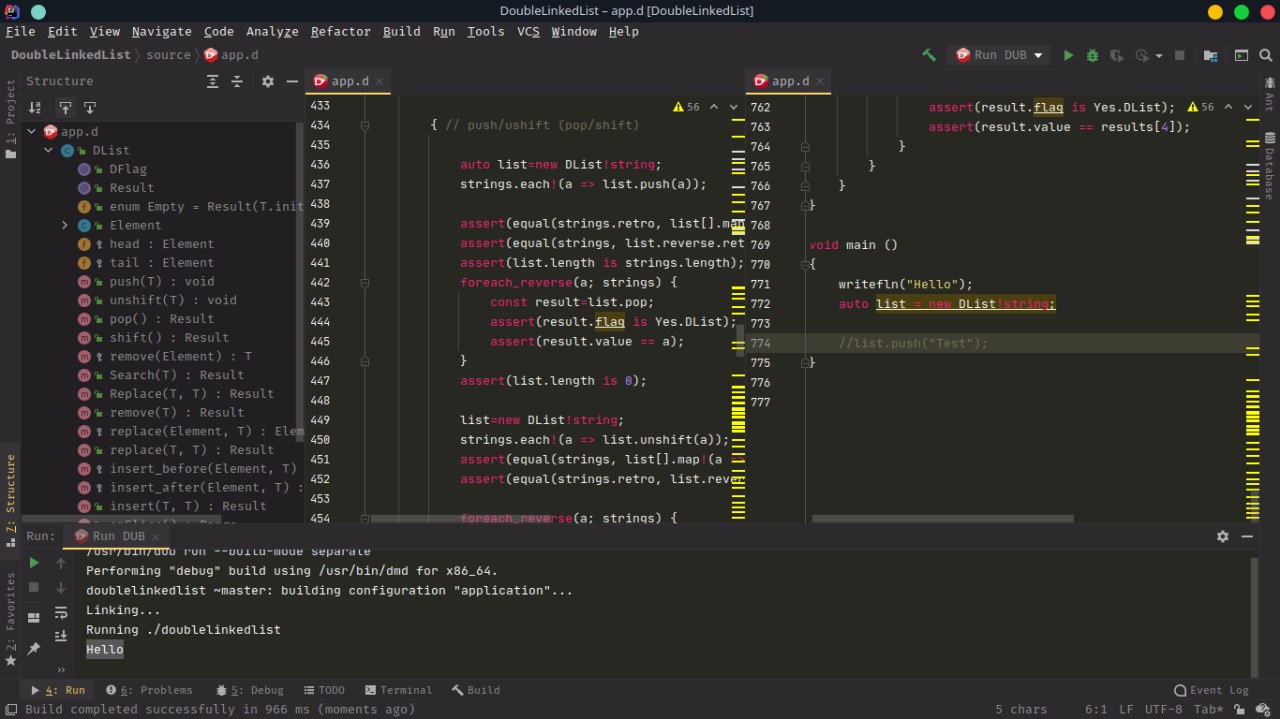This screenshot has height=719, width=1280.
Task: Click the green hammer Build Project icon
Action: pyautogui.click(x=929, y=56)
